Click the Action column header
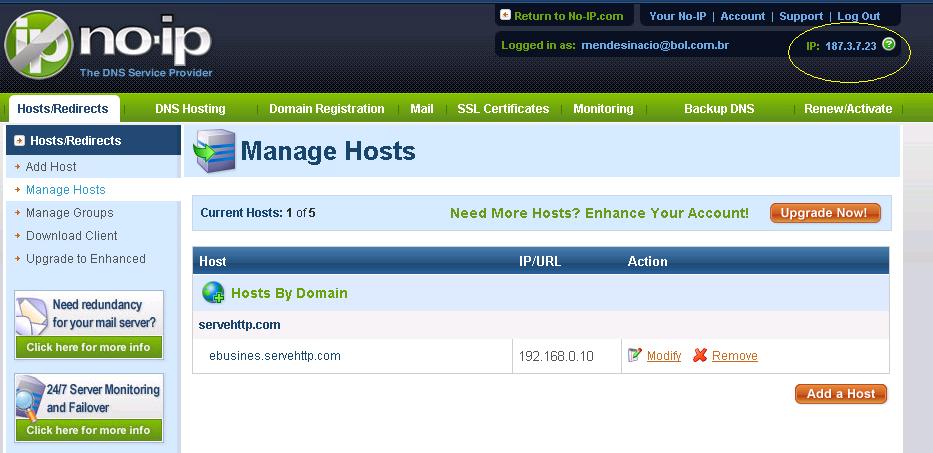Screen dimensions: 933x453 [647, 261]
